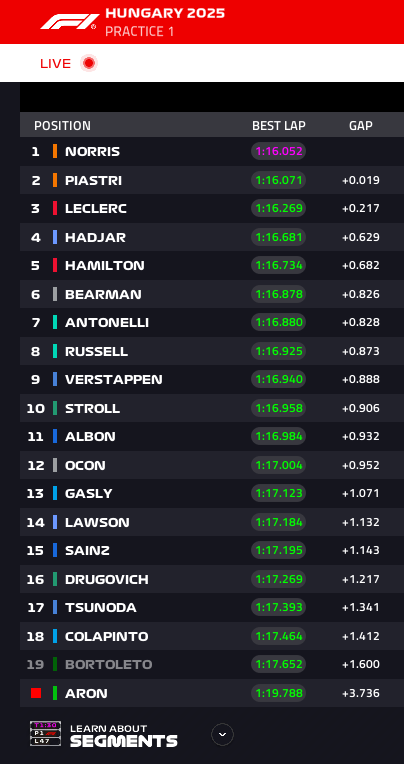Click Norris's orange McLaren team color bar
404x764 pixels.
click(55, 151)
